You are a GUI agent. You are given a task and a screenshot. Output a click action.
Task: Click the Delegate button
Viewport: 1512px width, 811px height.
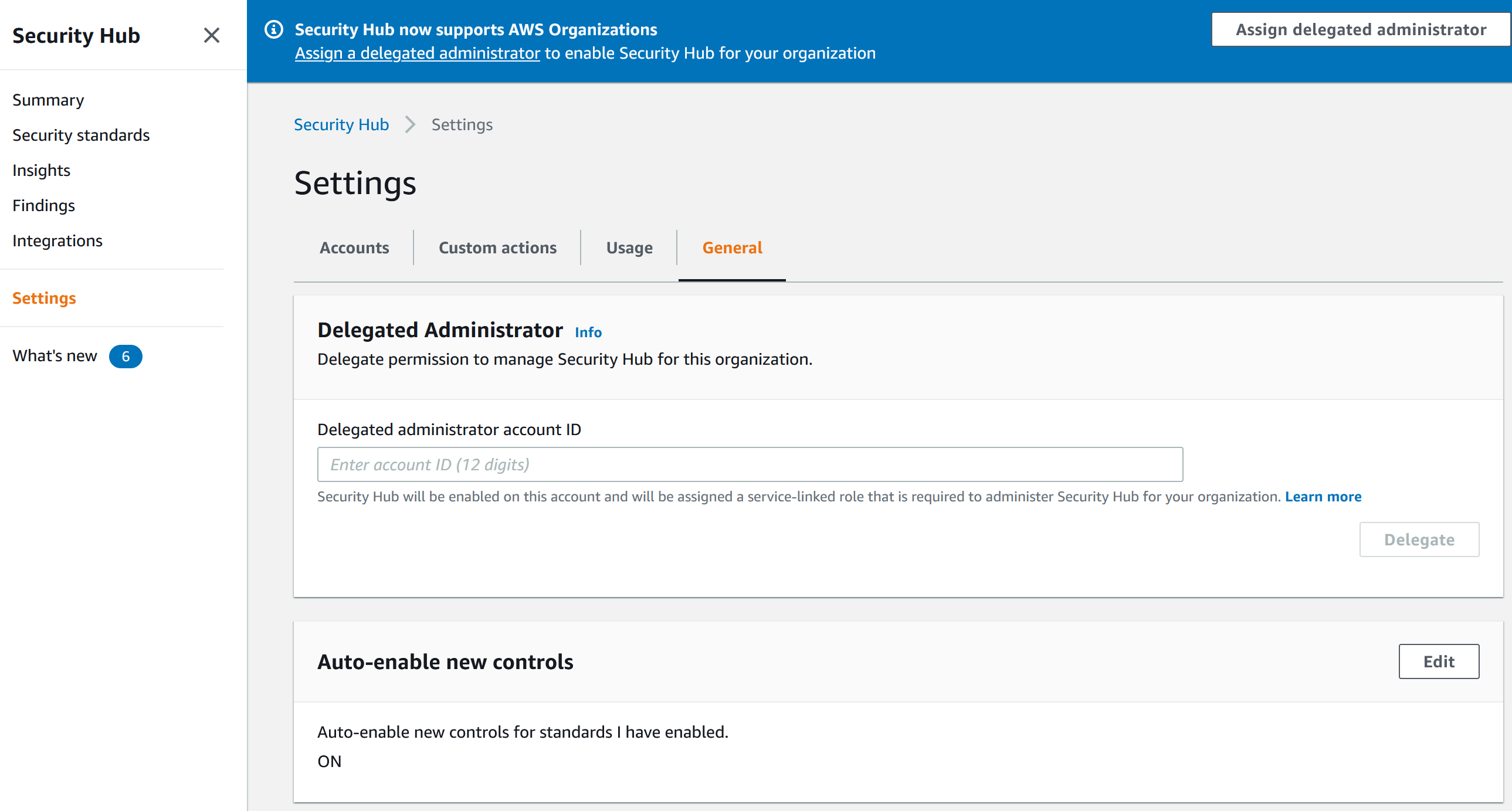tap(1419, 539)
